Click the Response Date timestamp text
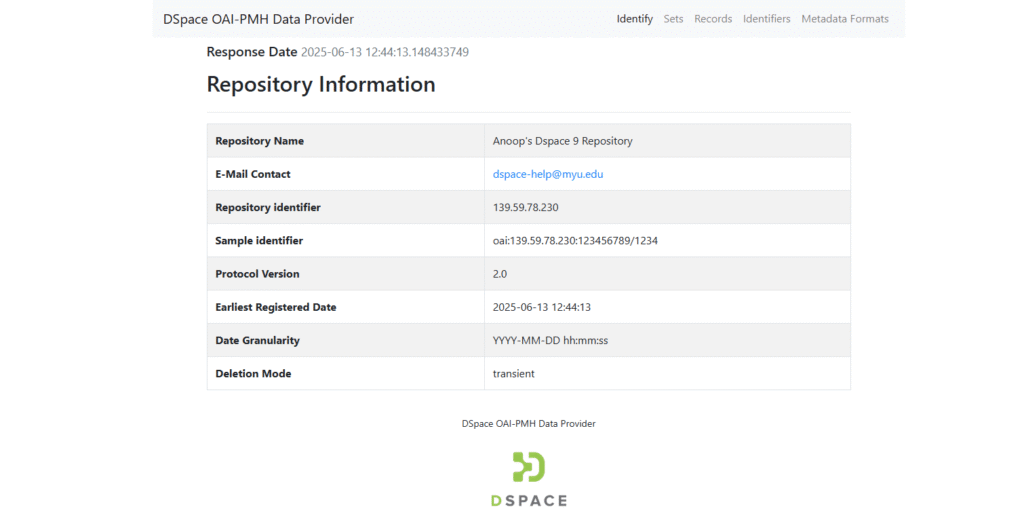This screenshot has width=1024, height=511. point(385,52)
